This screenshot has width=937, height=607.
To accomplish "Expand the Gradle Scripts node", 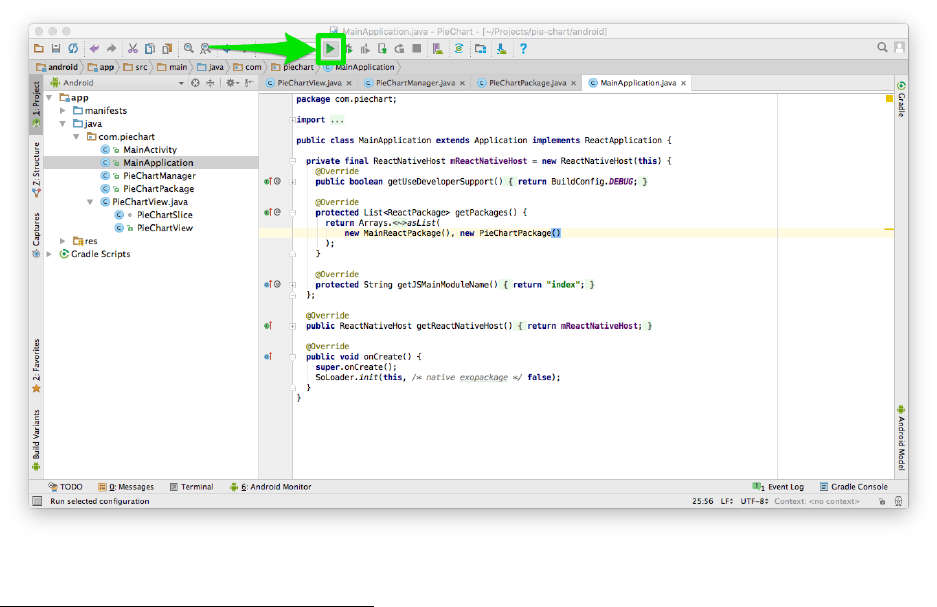I will pyautogui.click(x=51, y=254).
